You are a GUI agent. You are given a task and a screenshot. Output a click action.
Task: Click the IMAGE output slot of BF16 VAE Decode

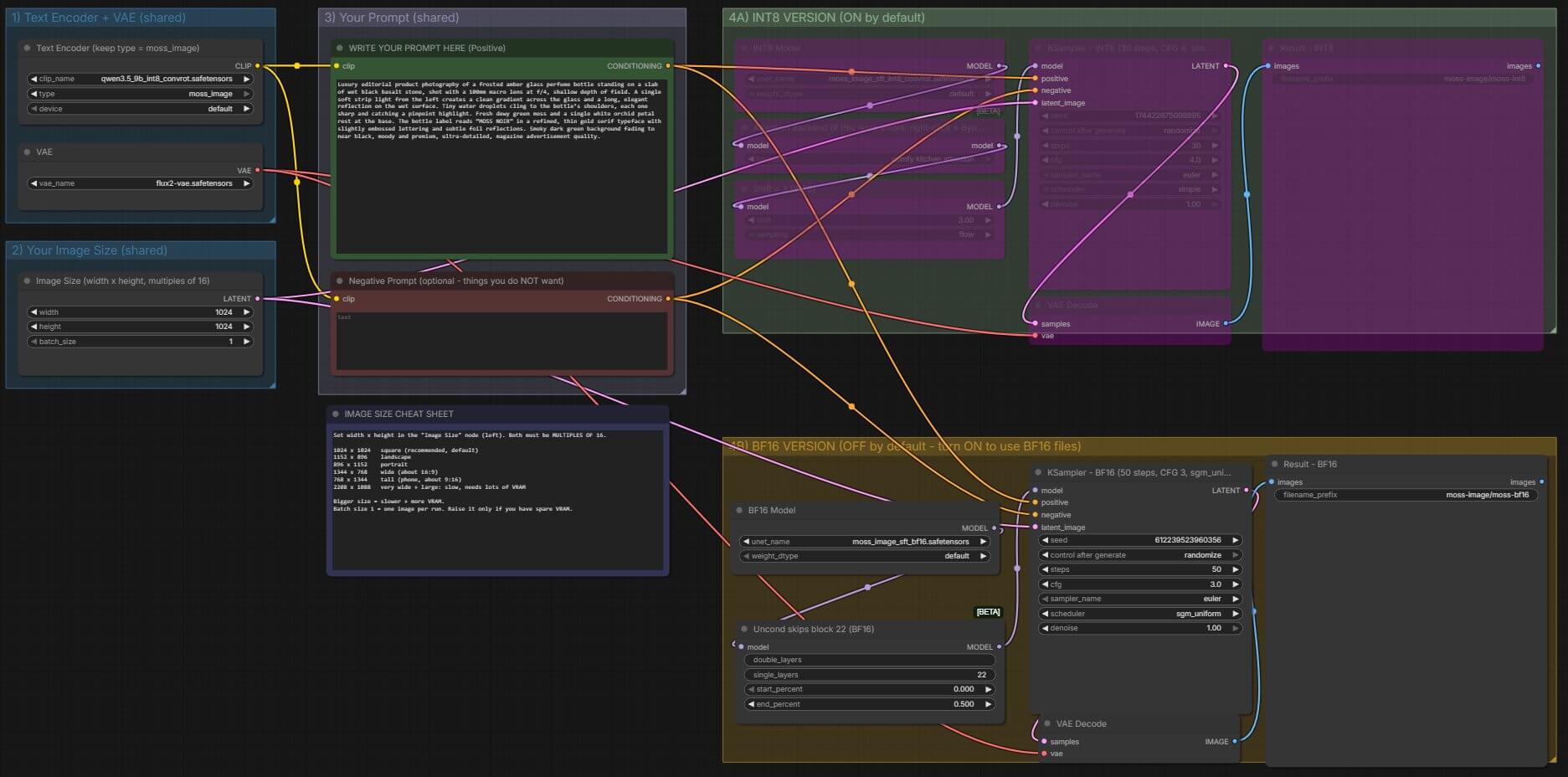coord(1235,741)
